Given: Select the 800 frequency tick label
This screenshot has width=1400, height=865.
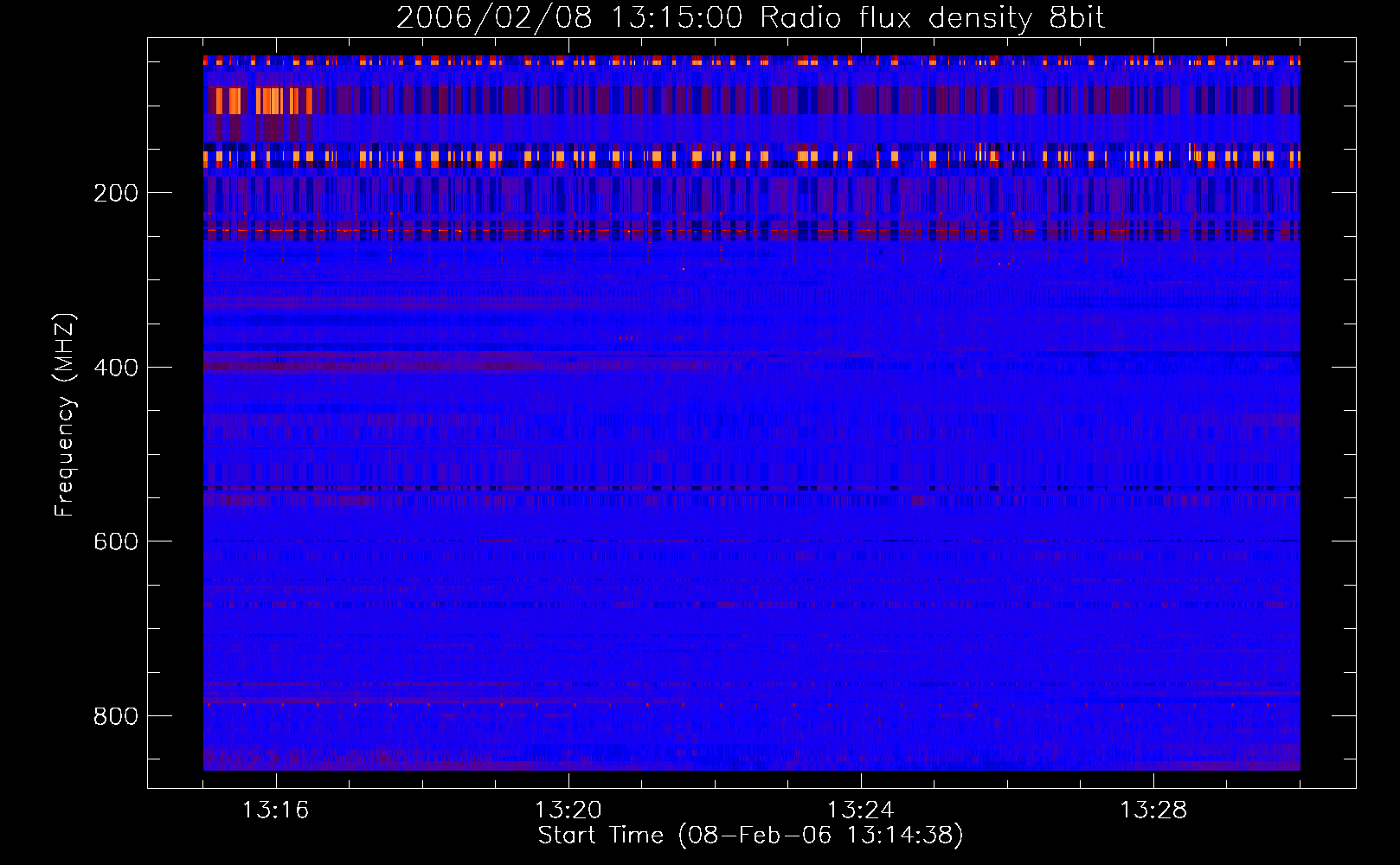Looking at the screenshot, I should (116, 716).
